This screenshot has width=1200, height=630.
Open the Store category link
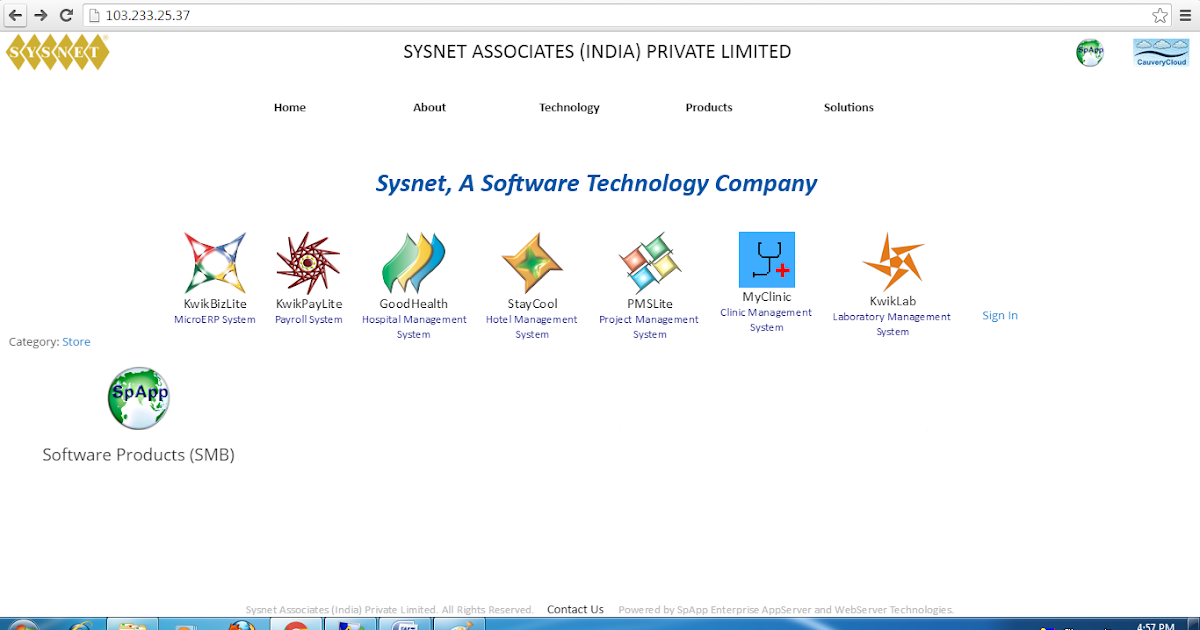point(76,341)
